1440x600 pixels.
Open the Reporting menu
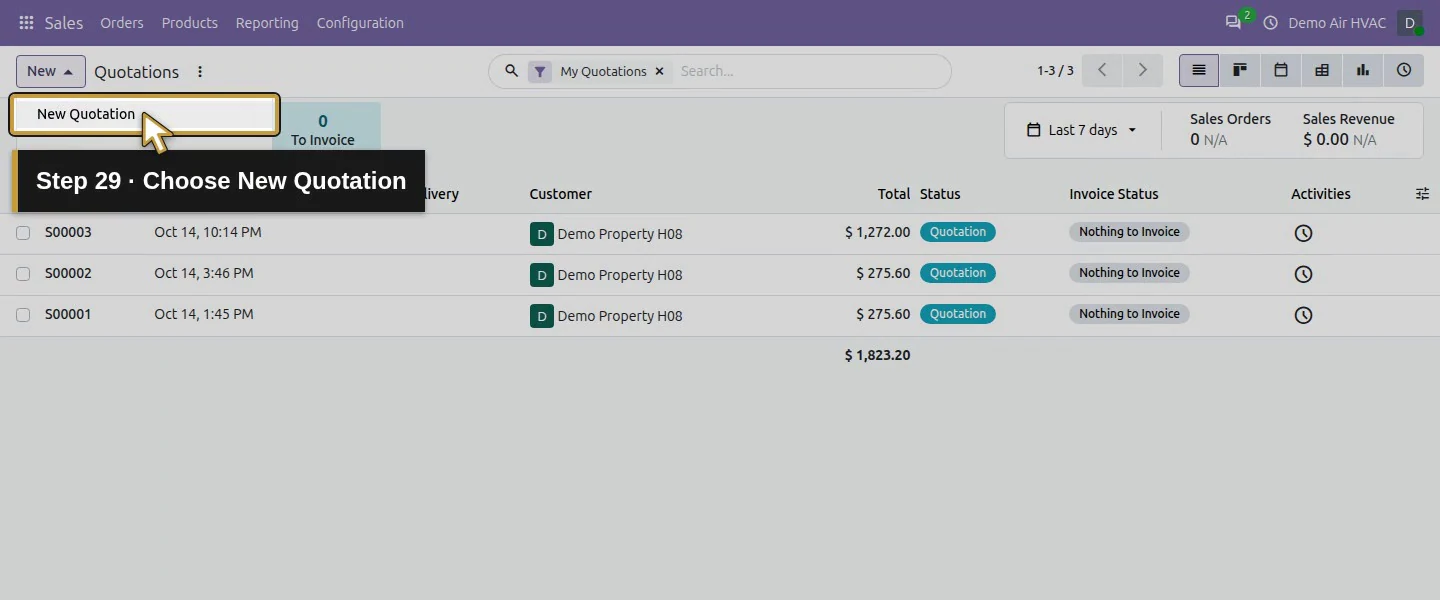pyautogui.click(x=267, y=23)
